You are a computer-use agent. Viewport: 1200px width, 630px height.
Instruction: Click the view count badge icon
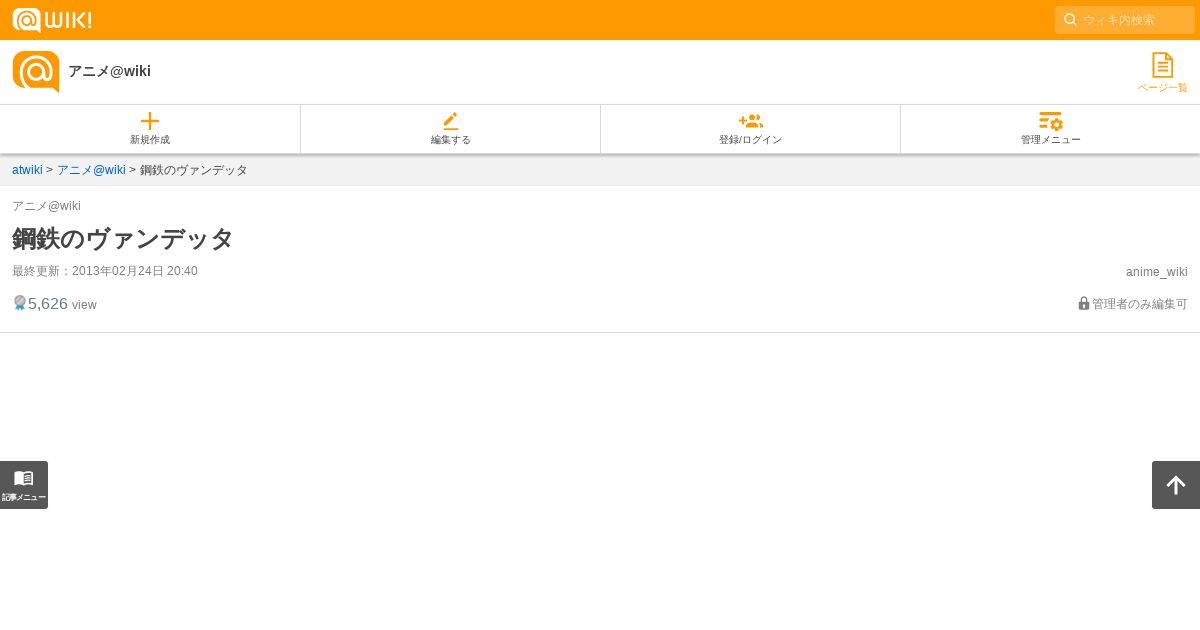click(x=19, y=303)
